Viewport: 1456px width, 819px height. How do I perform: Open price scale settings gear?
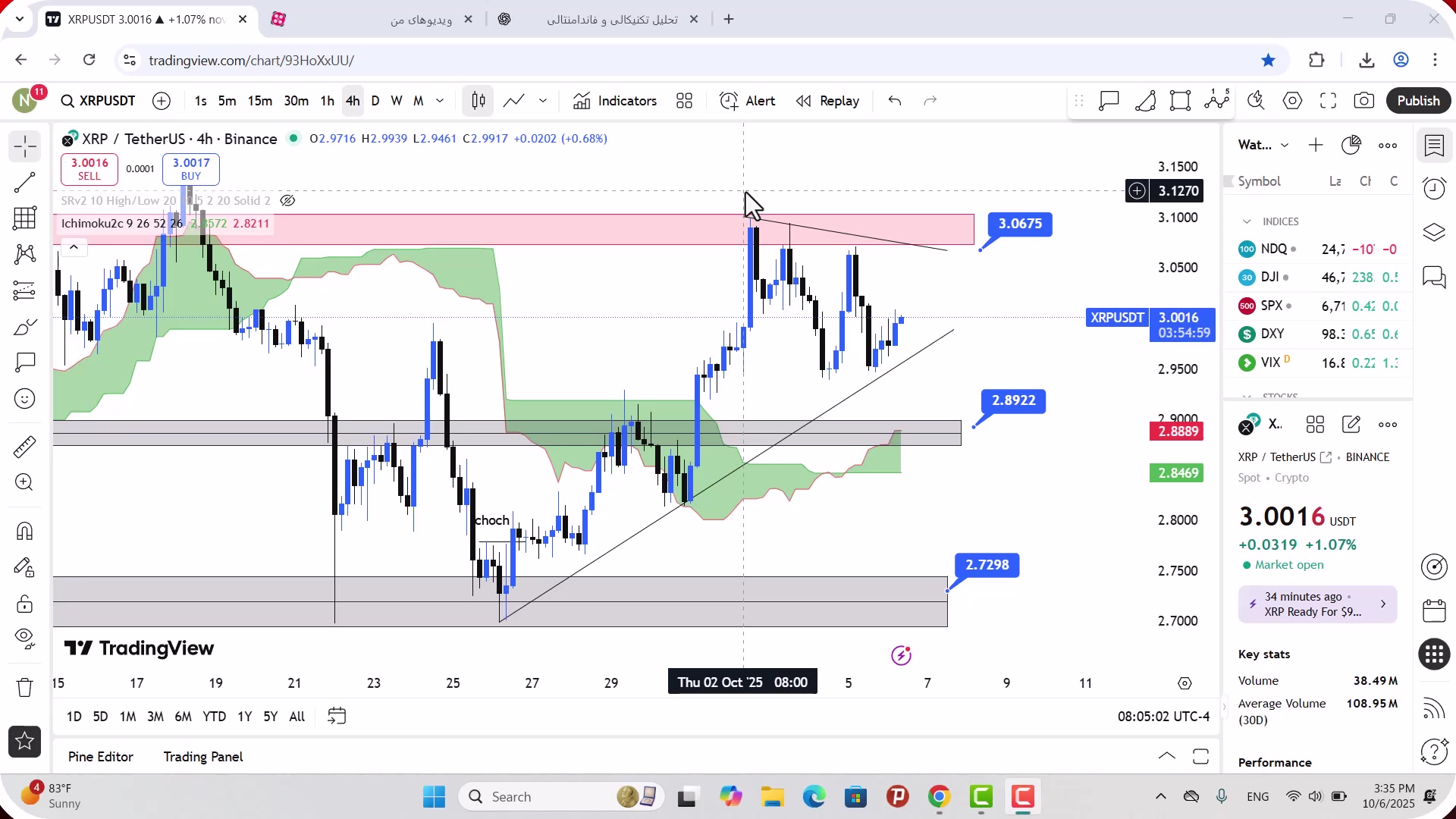pos(1185,683)
